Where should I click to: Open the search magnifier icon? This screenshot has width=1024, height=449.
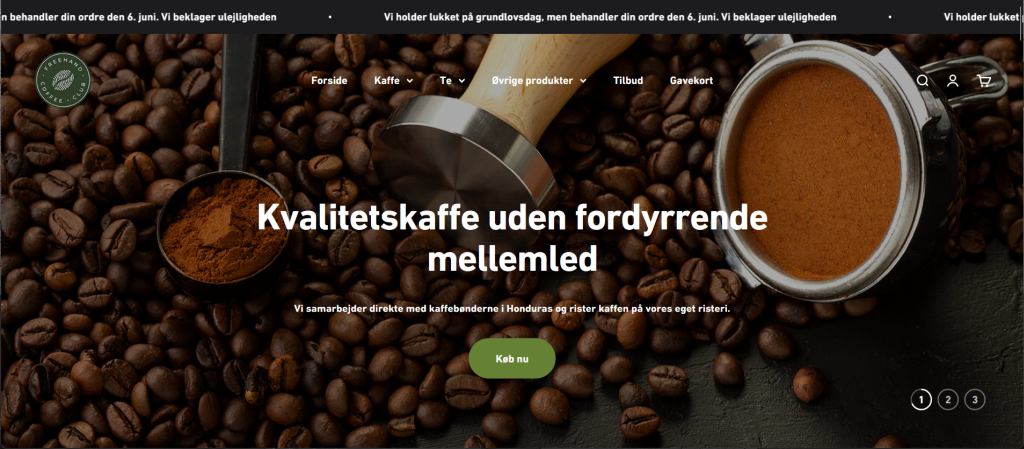click(x=922, y=81)
